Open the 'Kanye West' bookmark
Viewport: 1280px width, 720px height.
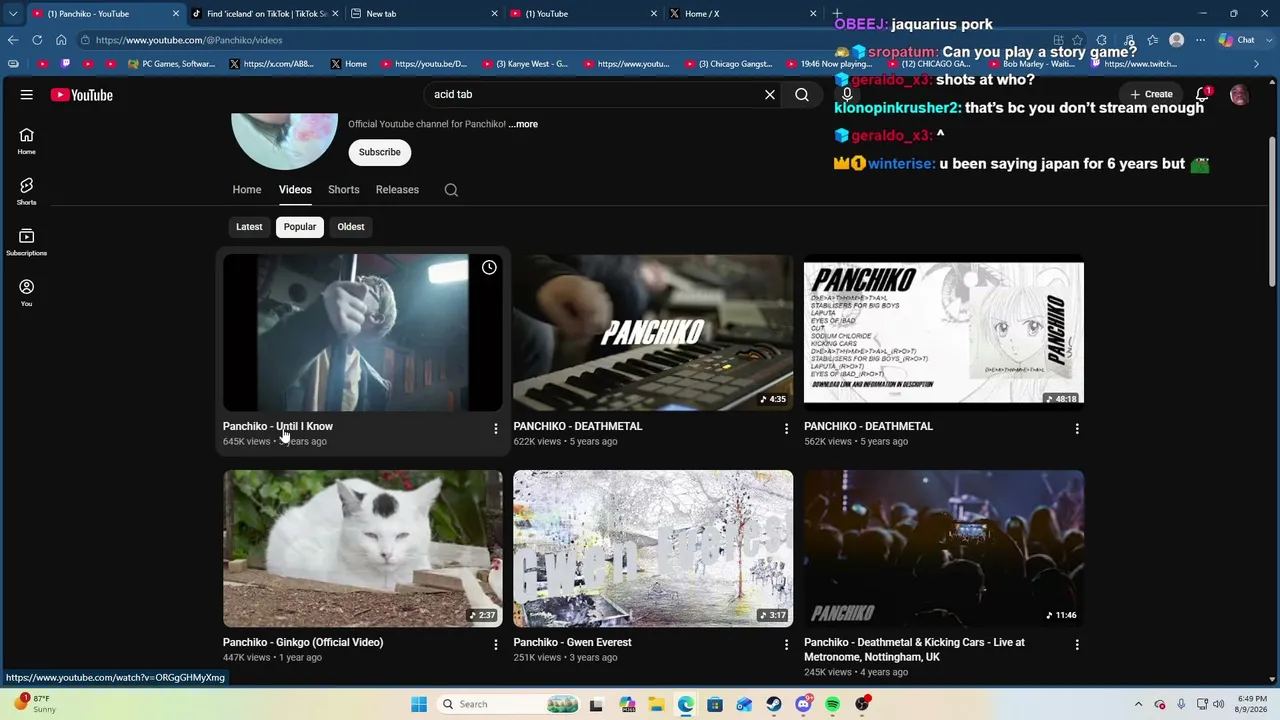525,64
